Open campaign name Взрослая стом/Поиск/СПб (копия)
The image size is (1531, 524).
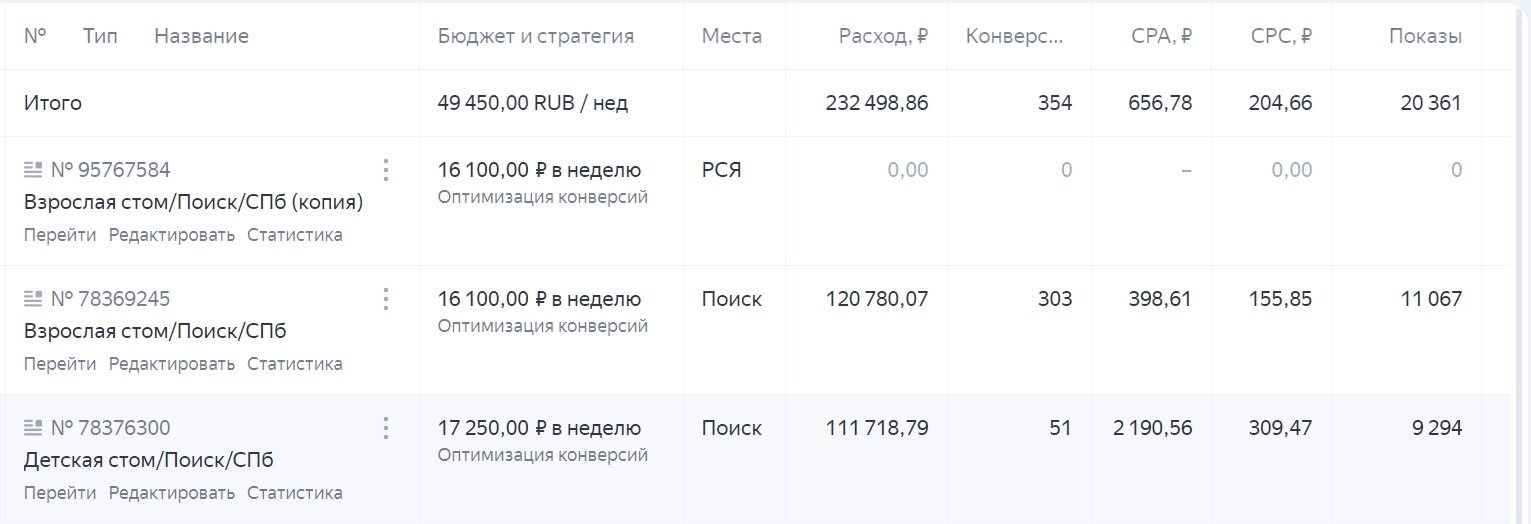coord(193,202)
